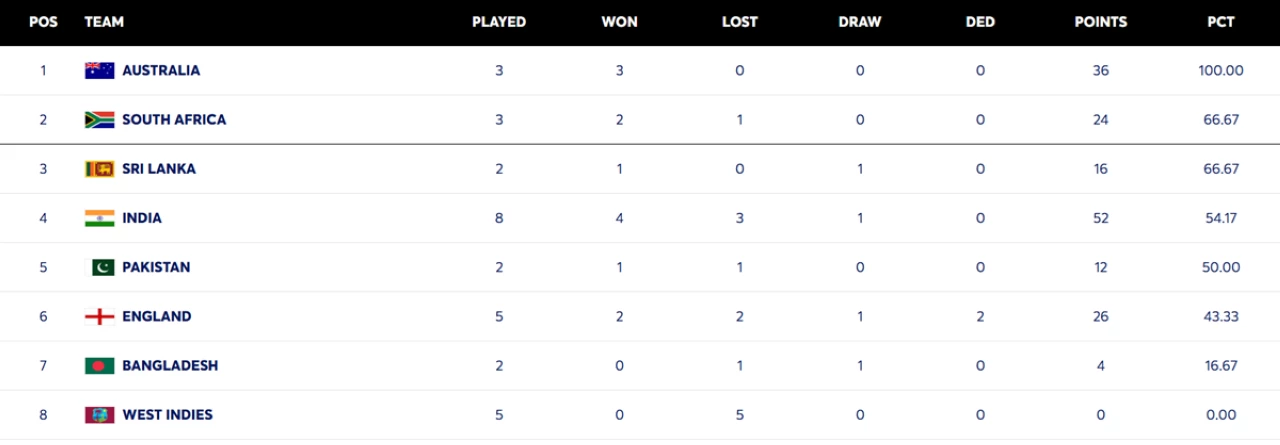Select the SRI LANKA team name

click(159, 169)
